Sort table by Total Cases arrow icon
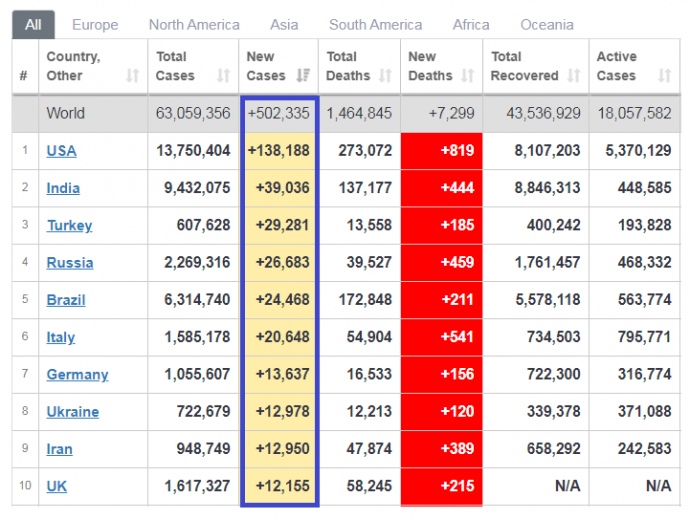This screenshot has width=690, height=519. (x=224, y=76)
